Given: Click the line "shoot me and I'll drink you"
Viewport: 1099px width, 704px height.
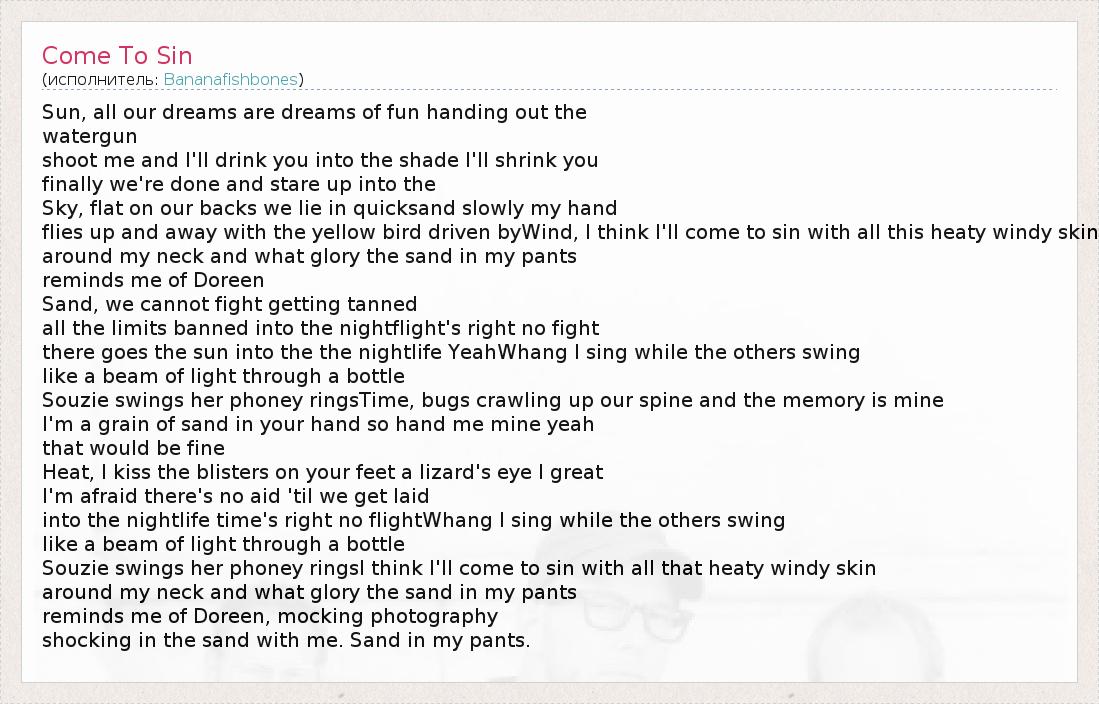Looking at the screenshot, I should coord(320,160).
